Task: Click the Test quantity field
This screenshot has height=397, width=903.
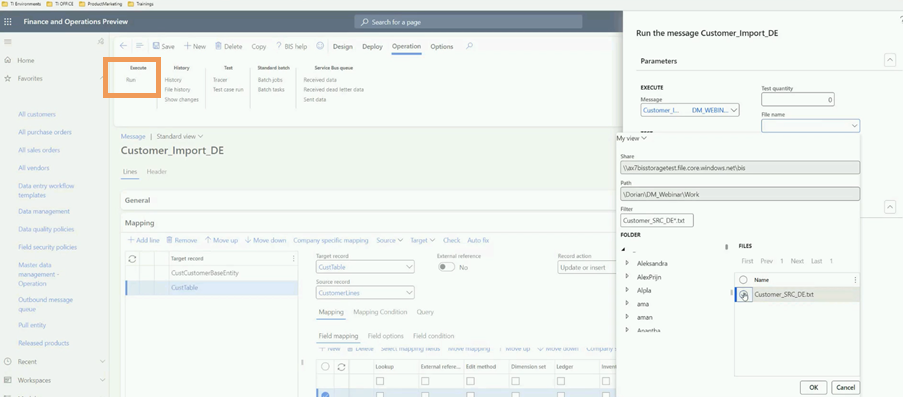Action: click(x=798, y=100)
